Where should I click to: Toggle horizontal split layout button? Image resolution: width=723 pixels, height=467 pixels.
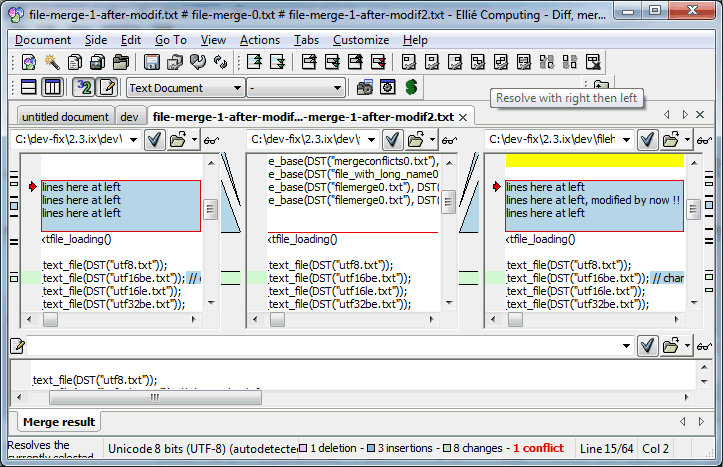pos(29,87)
